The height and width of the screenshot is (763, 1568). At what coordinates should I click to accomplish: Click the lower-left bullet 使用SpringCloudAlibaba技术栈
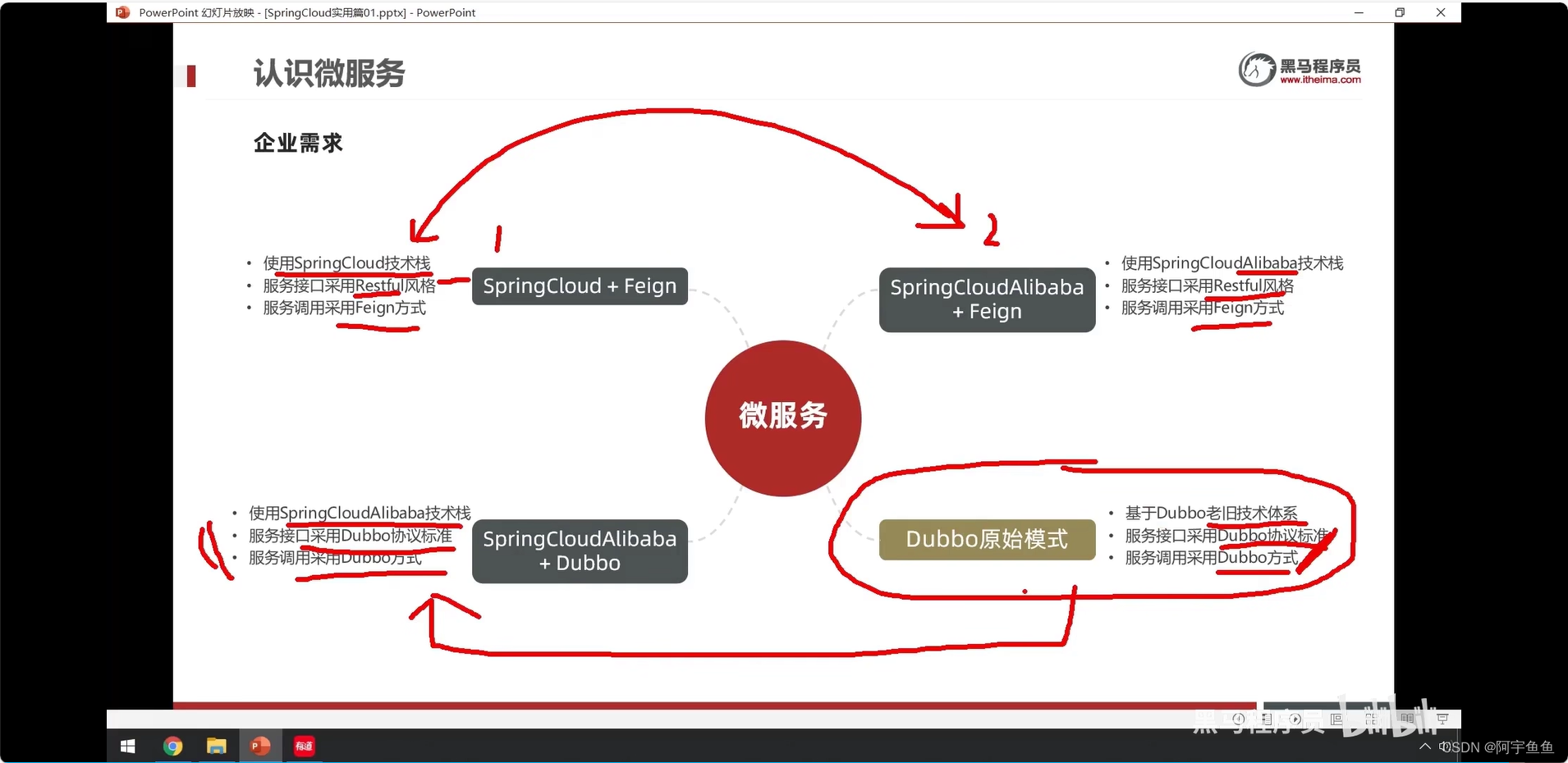pos(360,513)
